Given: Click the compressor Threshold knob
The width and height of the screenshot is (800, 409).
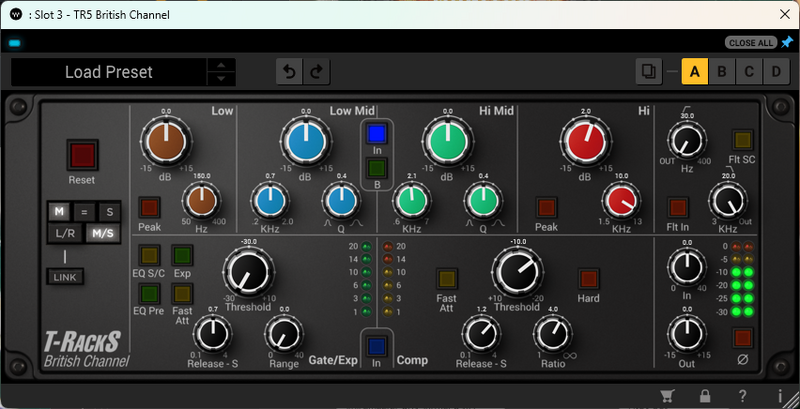Looking at the screenshot, I should click(x=517, y=272).
